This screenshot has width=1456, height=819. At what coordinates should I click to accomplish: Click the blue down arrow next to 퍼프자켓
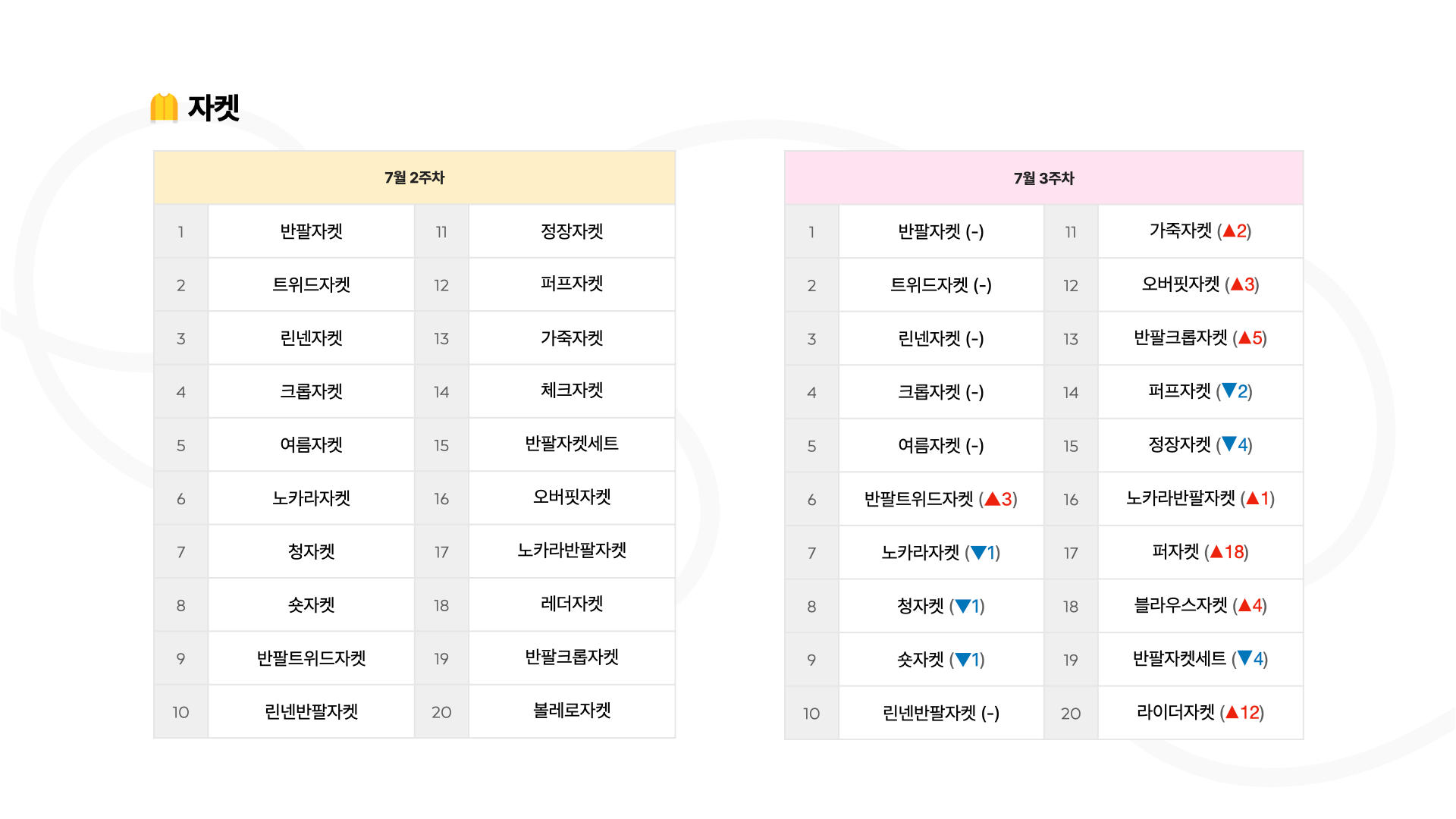[1229, 391]
